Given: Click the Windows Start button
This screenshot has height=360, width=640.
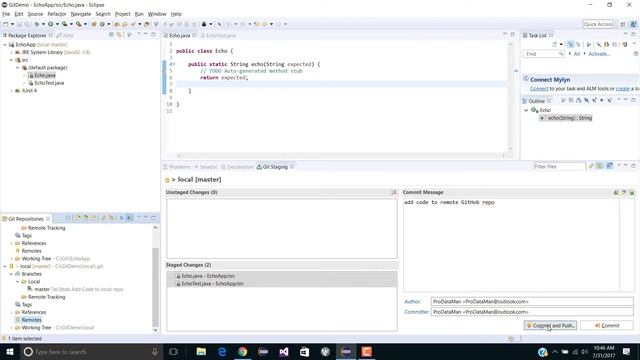Looking at the screenshot, I should coord(9,351).
